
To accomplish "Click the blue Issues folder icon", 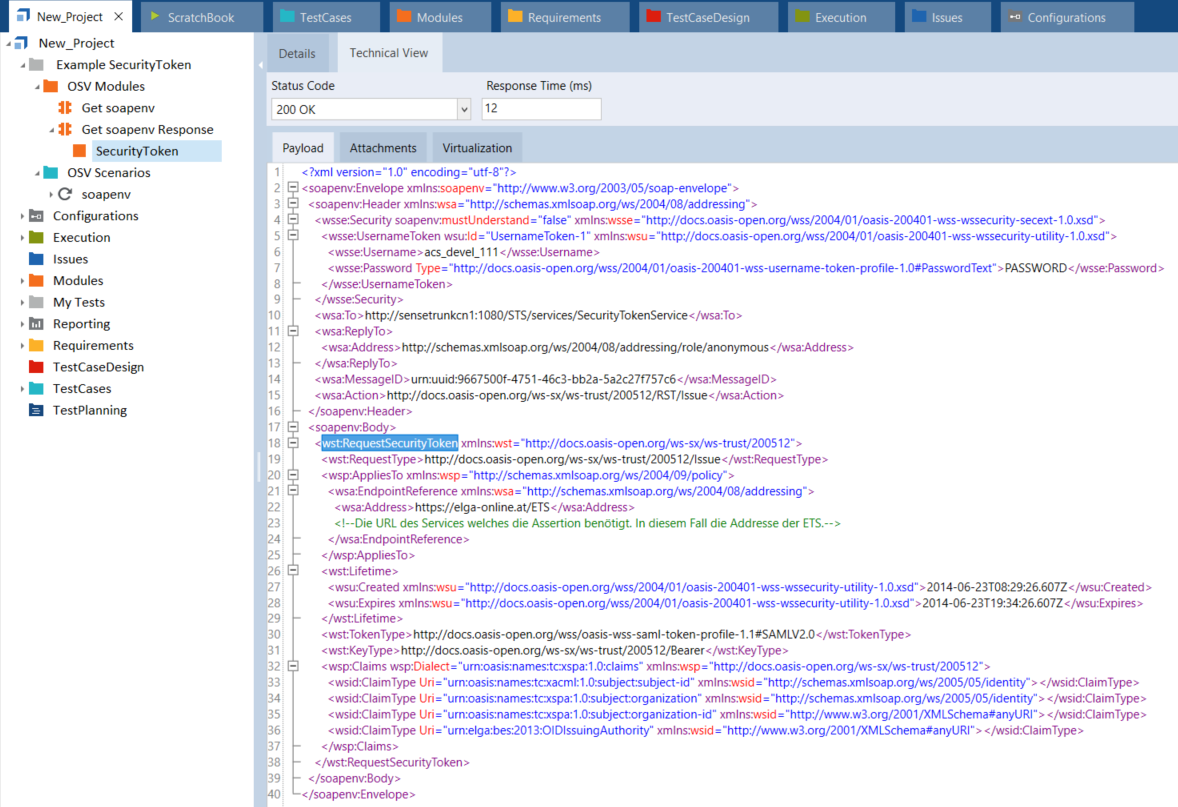I will click(36, 259).
